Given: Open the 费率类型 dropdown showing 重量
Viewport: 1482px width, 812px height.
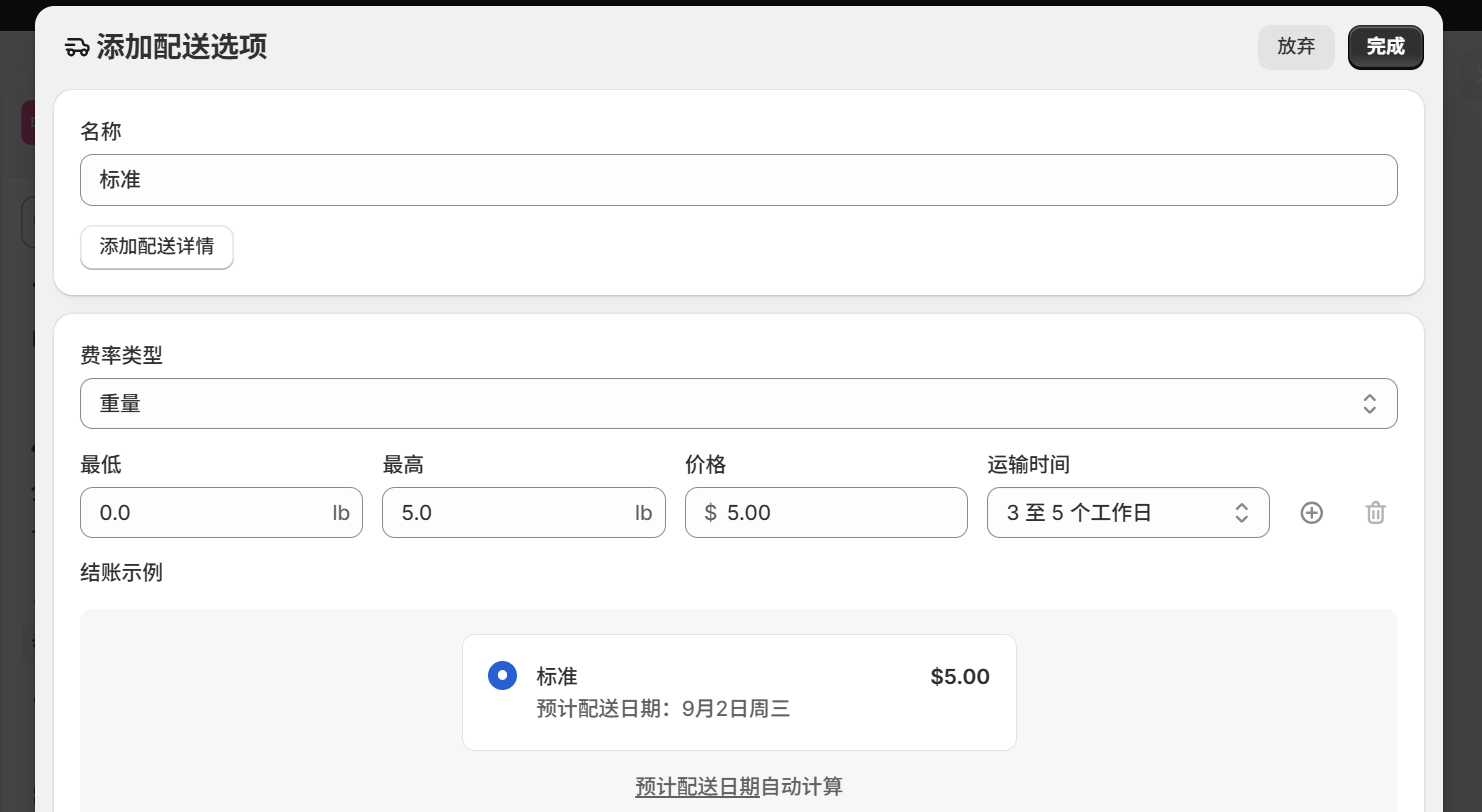Looking at the screenshot, I should click(738, 403).
